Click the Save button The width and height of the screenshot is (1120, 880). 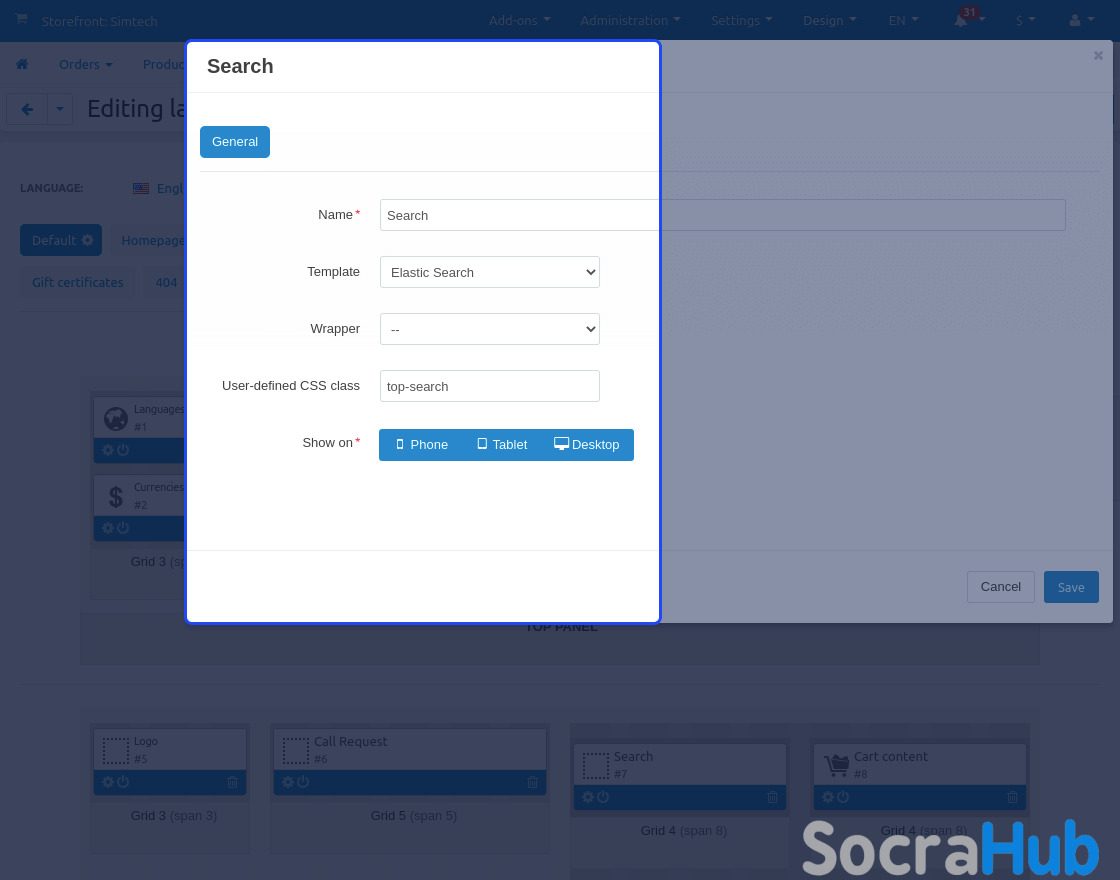(1071, 587)
